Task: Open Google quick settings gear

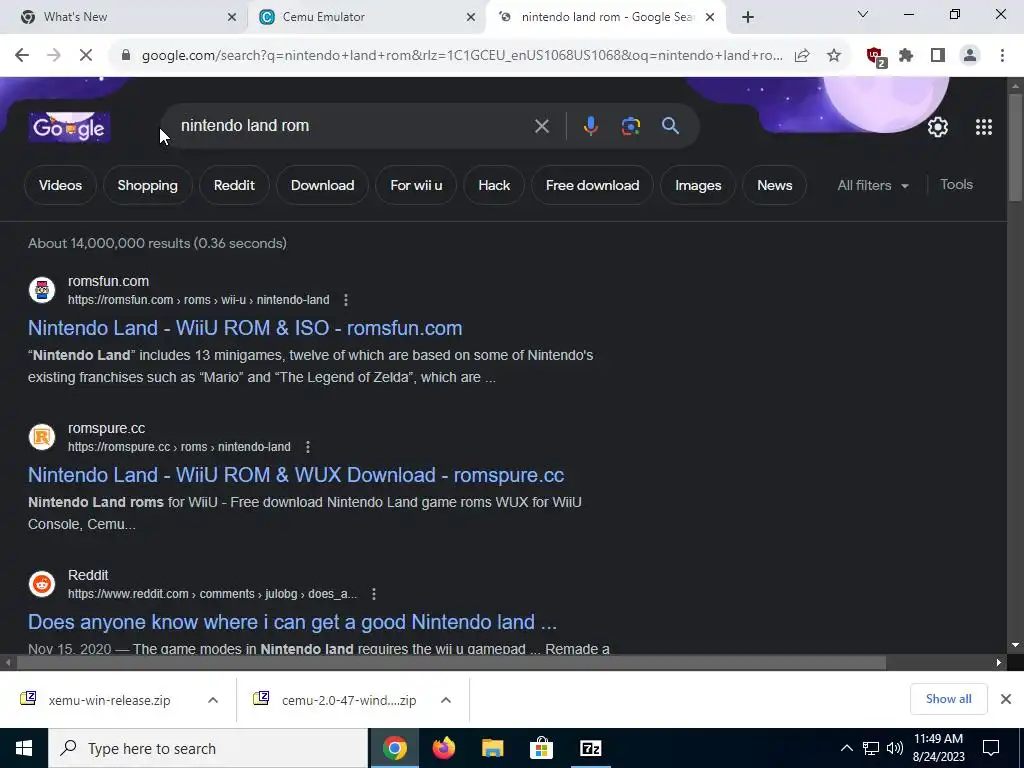Action: pyautogui.click(x=938, y=127)
